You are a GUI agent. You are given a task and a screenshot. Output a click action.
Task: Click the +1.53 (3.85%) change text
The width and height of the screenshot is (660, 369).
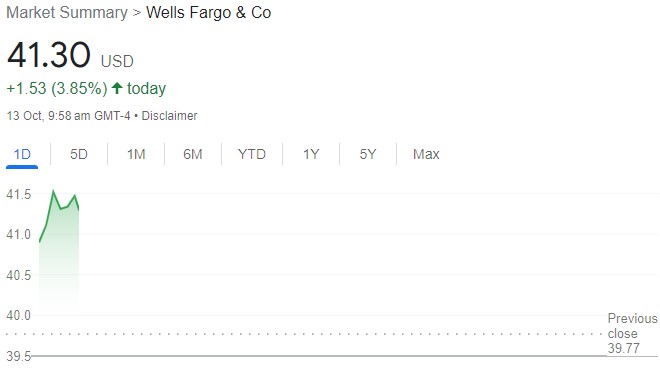tap(57, 88)
